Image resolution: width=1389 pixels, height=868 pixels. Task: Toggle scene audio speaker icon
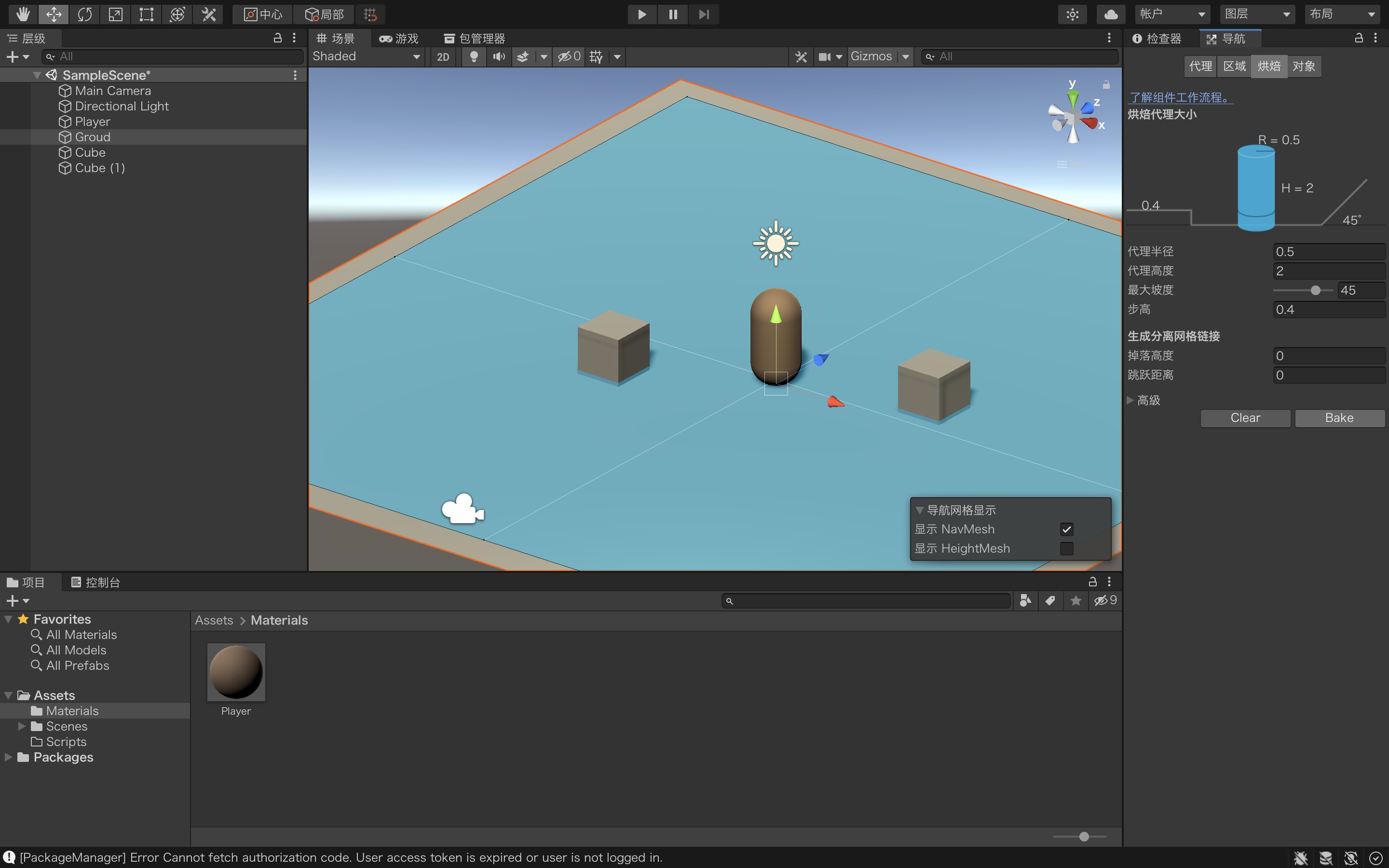coord(499,56)
